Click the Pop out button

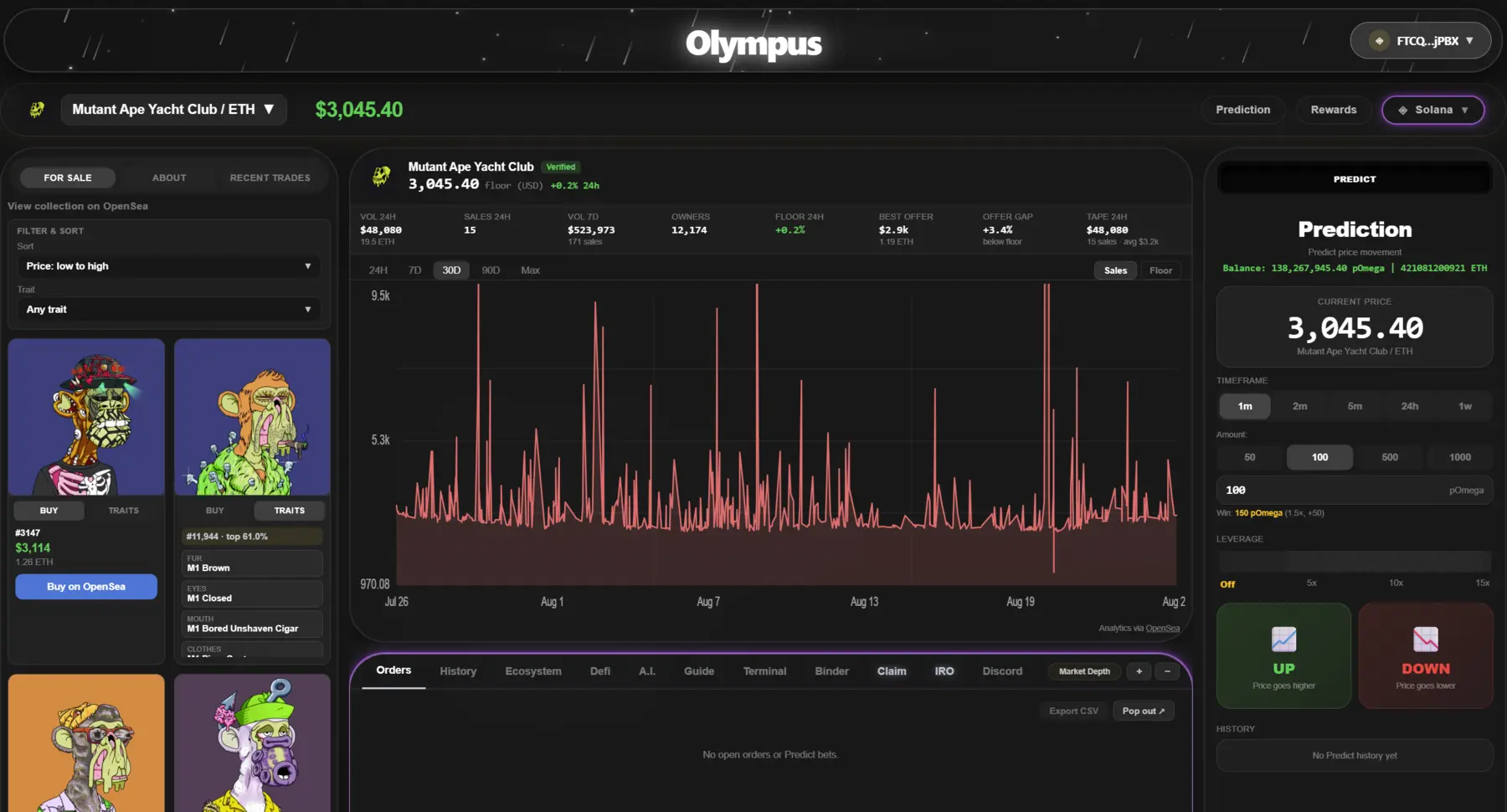(x=1144, y=711)
